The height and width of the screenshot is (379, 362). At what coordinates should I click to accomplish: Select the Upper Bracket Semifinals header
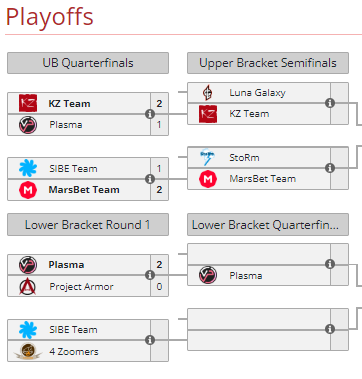(268, 63)
